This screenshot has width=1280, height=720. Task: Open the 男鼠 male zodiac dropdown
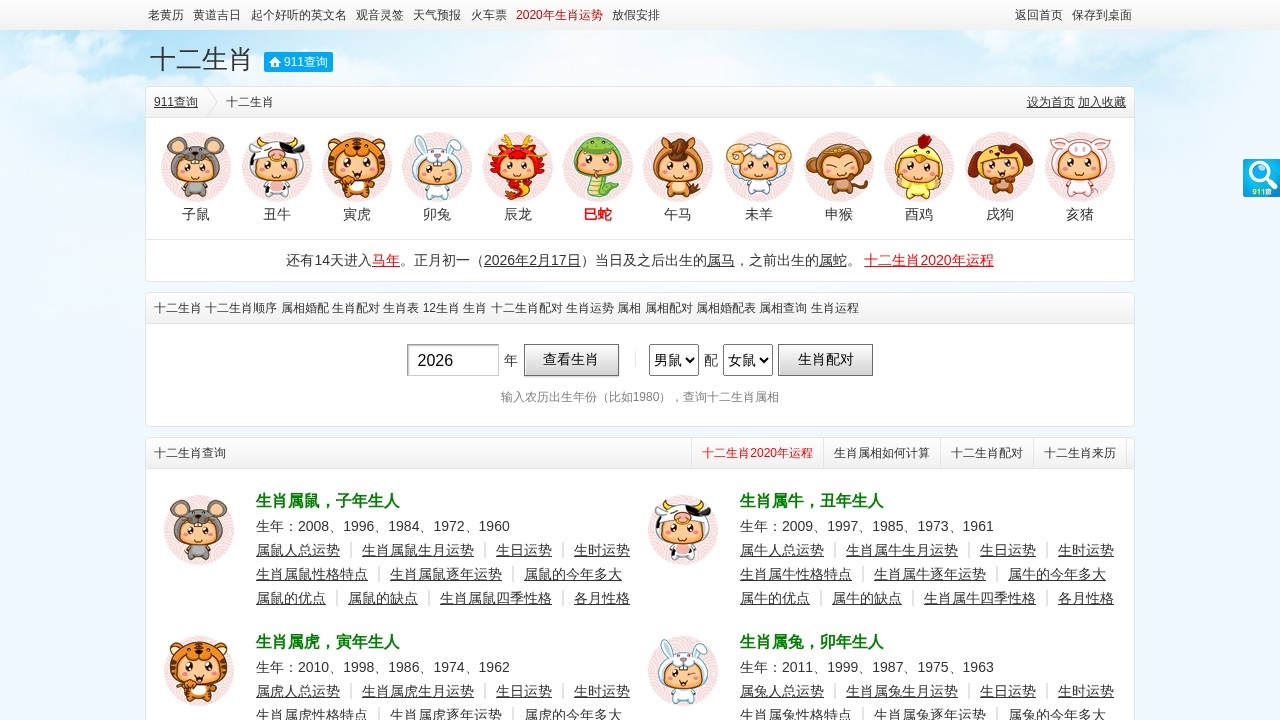tap(672, 360)
